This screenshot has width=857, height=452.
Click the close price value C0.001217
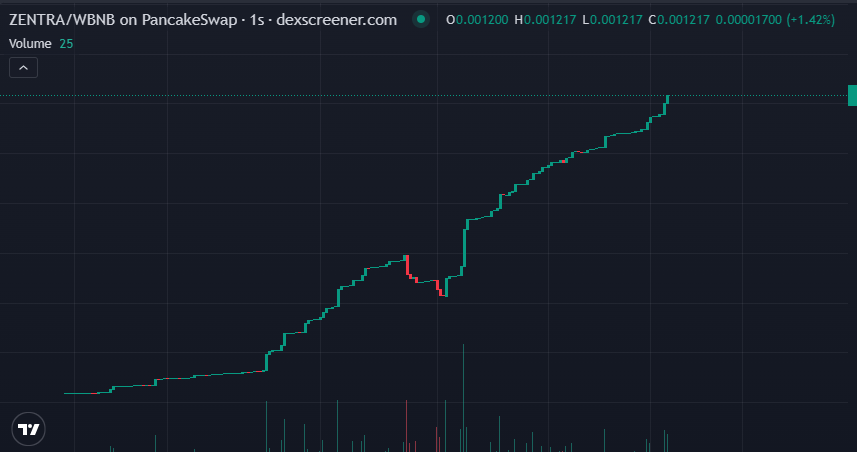[679, 20]
